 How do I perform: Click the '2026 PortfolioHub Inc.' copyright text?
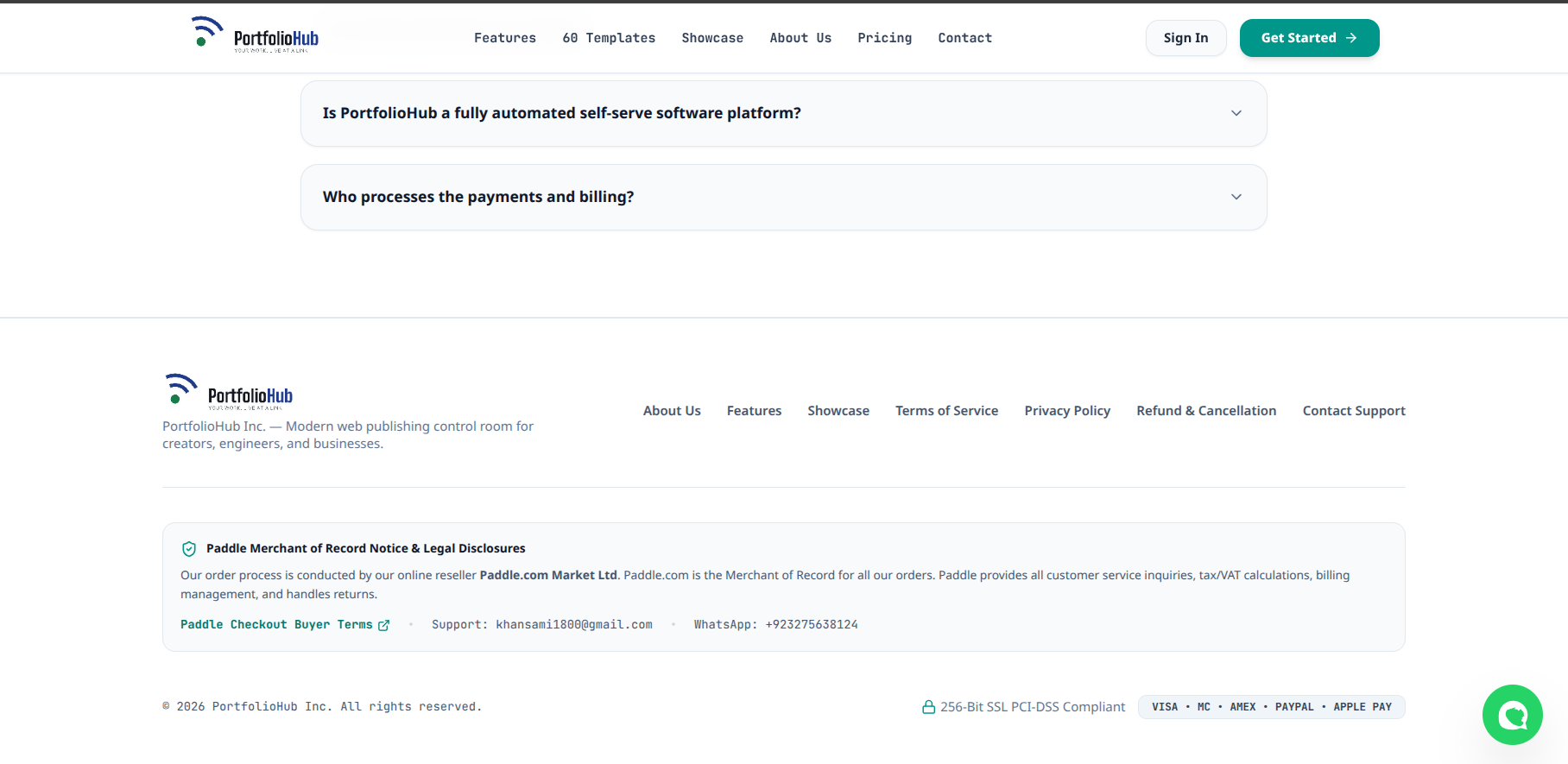click(322, 707)
